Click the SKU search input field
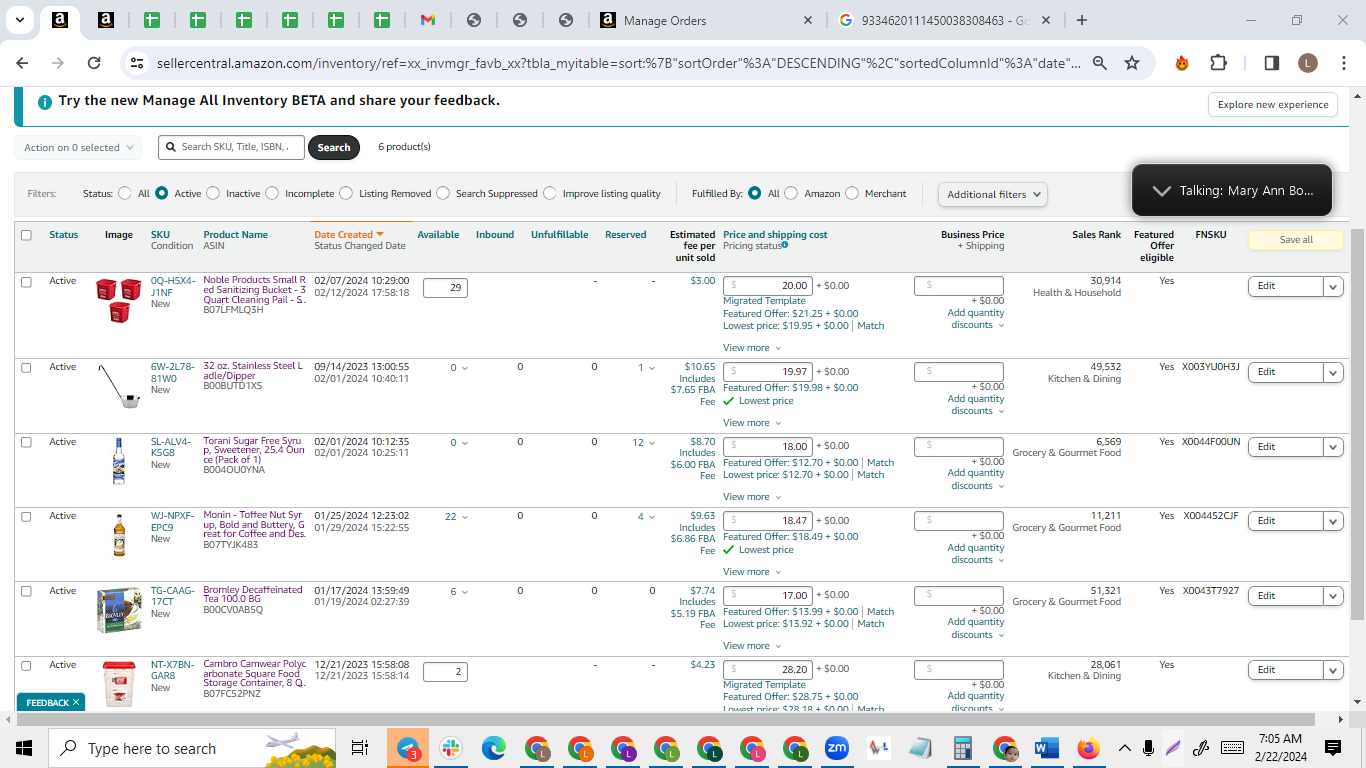Viewport: 1366px width, 768px height. [x=231, y=147]
